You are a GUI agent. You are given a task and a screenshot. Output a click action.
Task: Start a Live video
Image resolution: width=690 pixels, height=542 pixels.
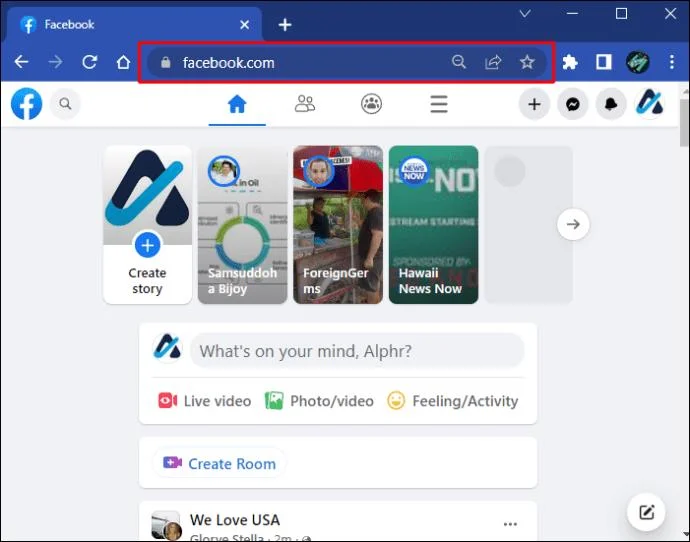(x=205, y=401)
